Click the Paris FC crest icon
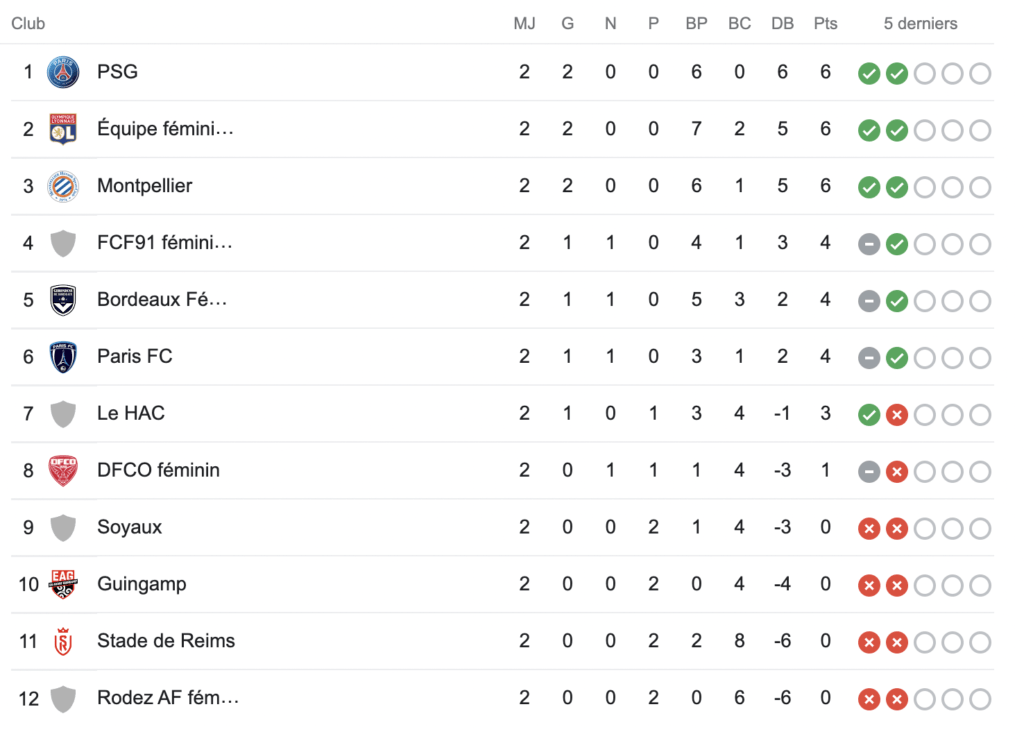 [63, 358]
